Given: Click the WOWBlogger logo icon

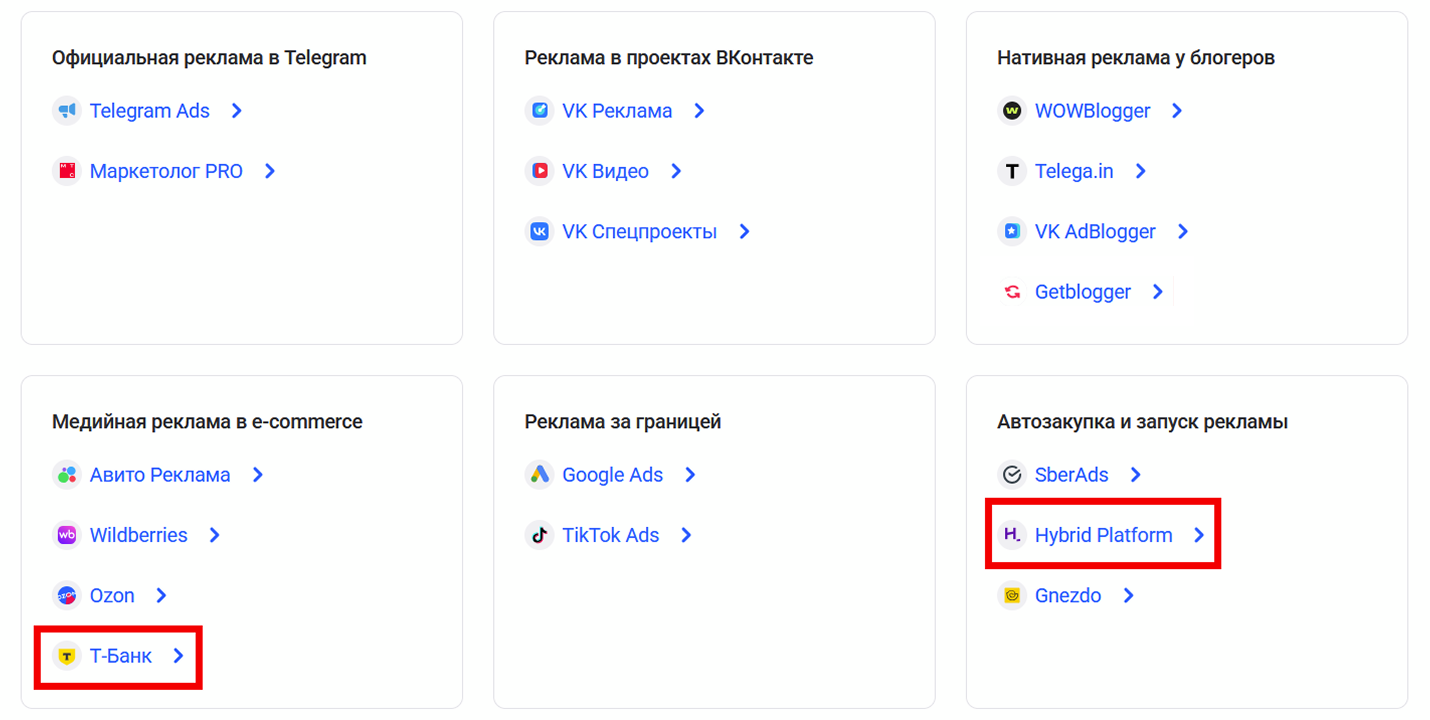Looking at the screenshot, I should (1012, 111).
